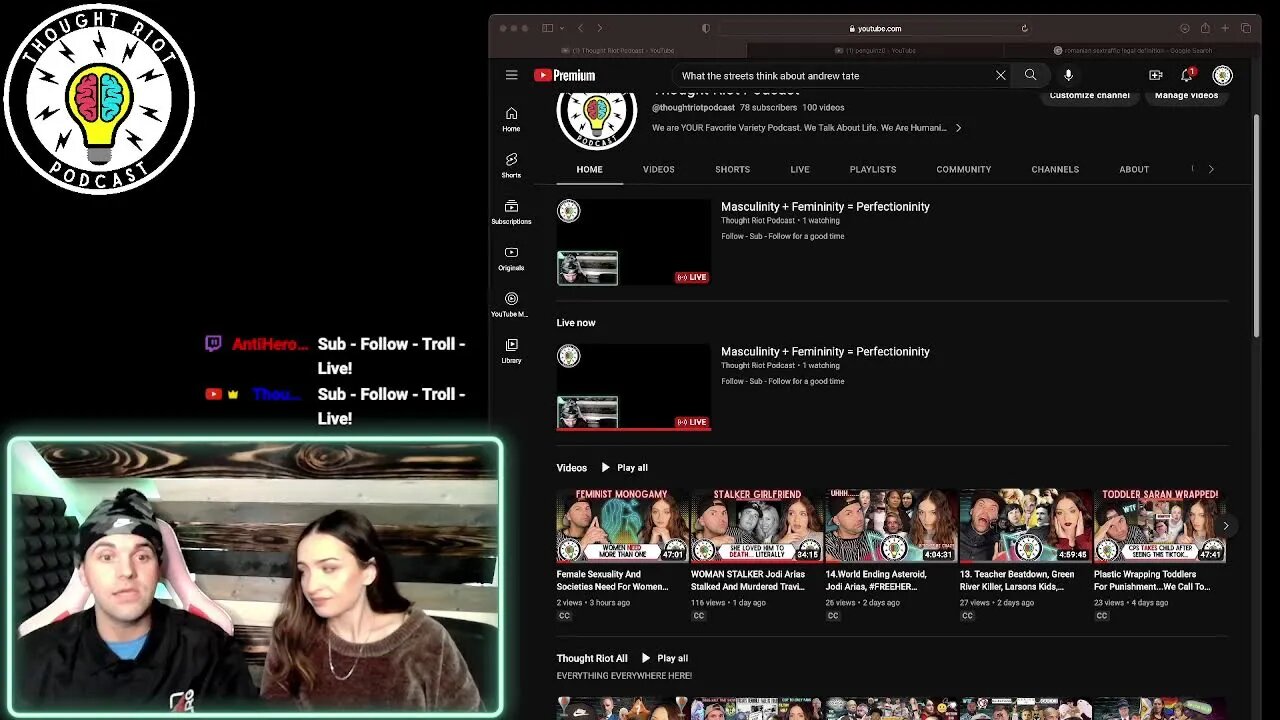
Task: Select the SHORTS channel tab
Action: point(732,169)
